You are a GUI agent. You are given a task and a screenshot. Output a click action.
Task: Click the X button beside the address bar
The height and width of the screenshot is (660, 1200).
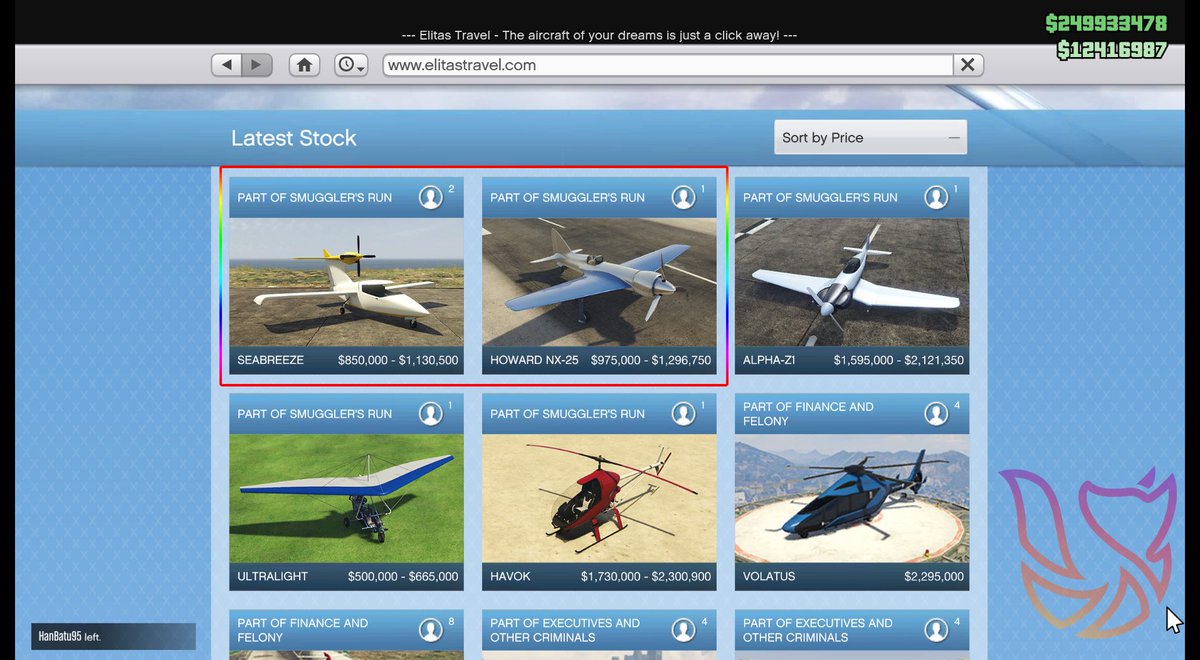pyautogui.click(x=967, y=65)
